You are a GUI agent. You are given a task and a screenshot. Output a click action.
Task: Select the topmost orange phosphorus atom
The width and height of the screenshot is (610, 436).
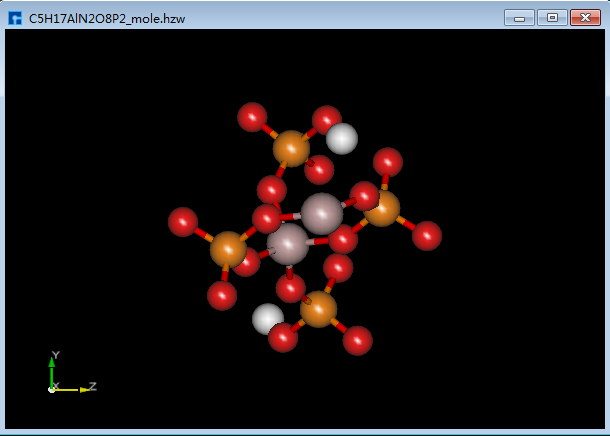pos(291,149)
